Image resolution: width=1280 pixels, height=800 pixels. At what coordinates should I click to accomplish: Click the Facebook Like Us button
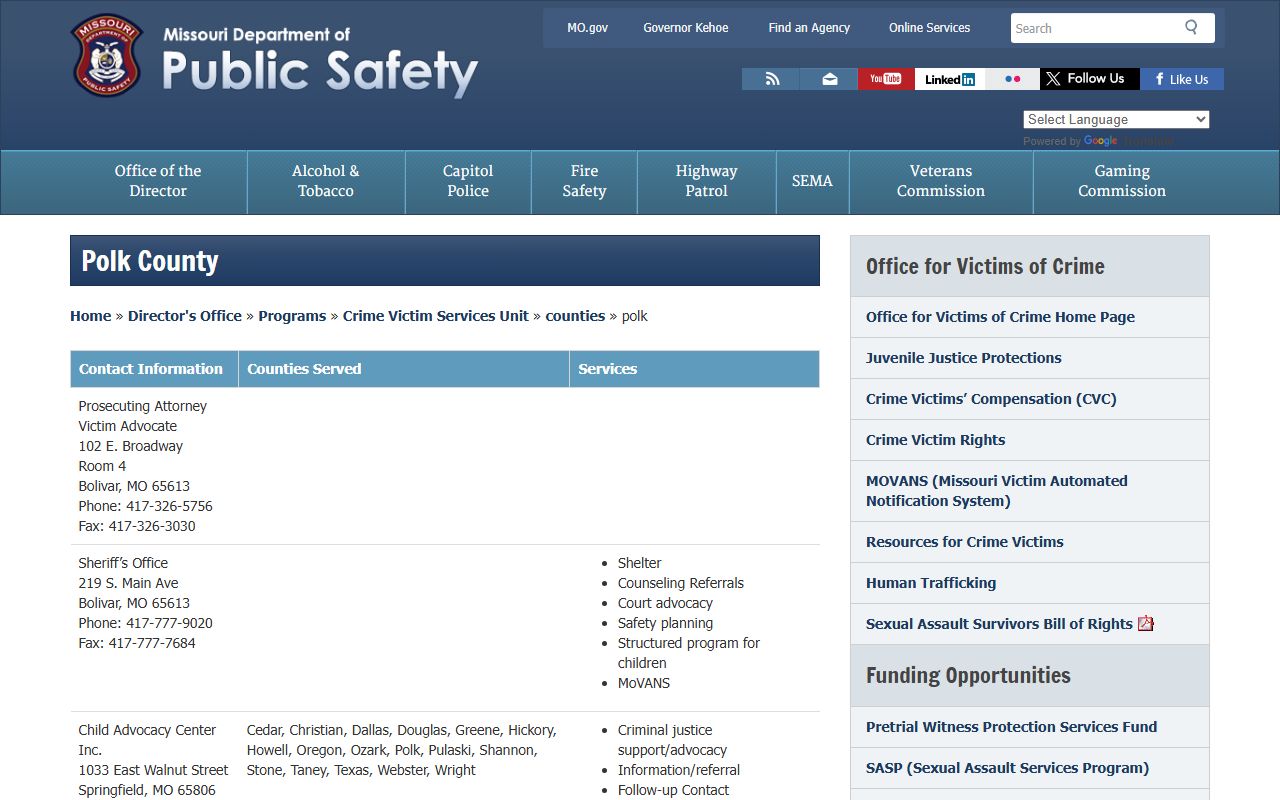pos(1182,79)
